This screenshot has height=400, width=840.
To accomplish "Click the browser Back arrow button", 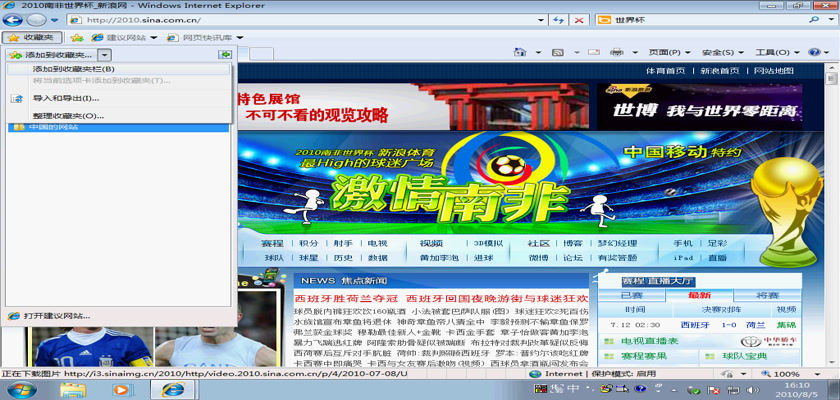I will 15,19.
